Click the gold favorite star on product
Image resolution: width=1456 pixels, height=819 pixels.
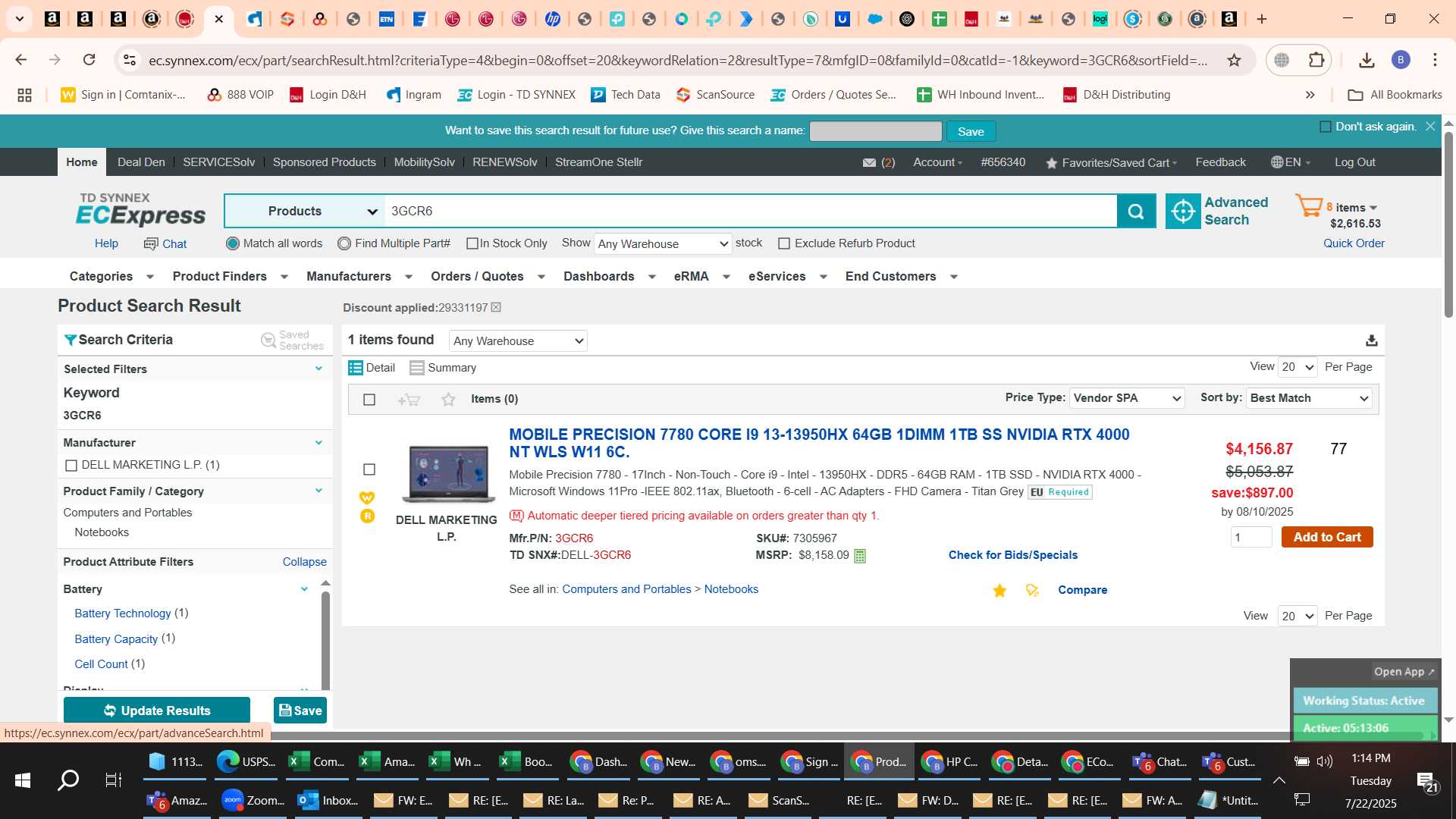point(999,590)
